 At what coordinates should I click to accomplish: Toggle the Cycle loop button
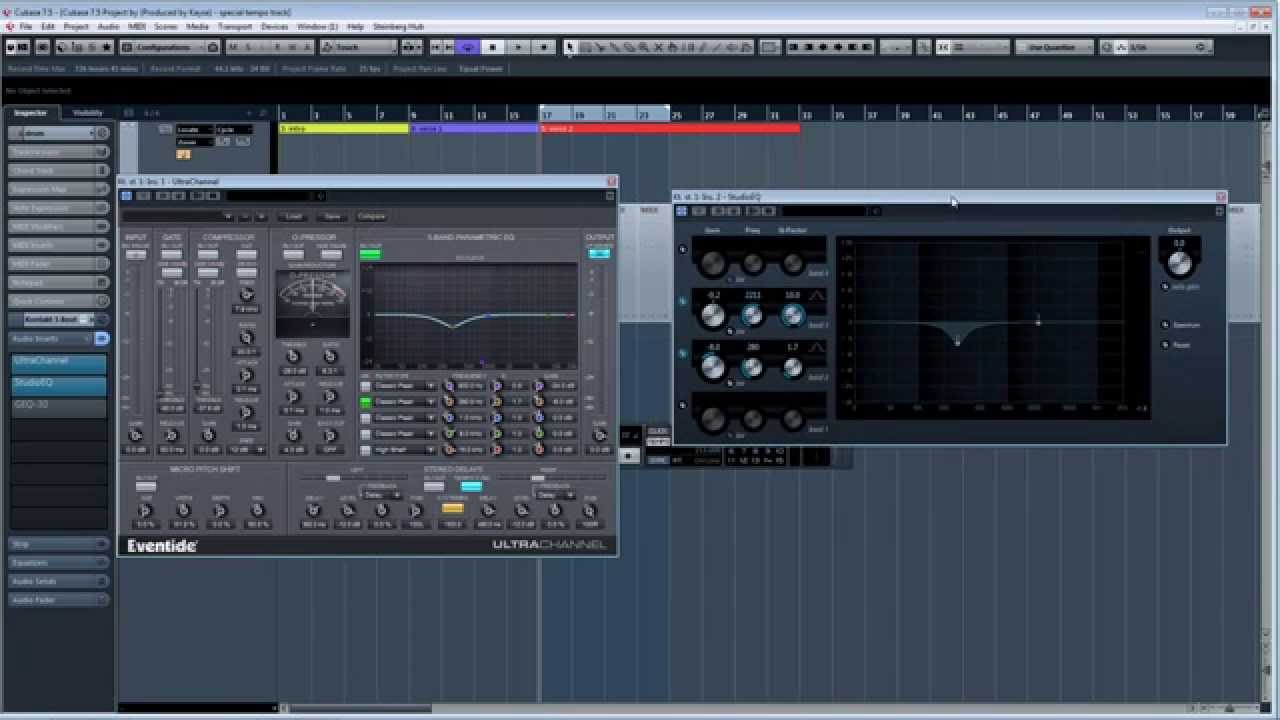[x=467, y=47]
